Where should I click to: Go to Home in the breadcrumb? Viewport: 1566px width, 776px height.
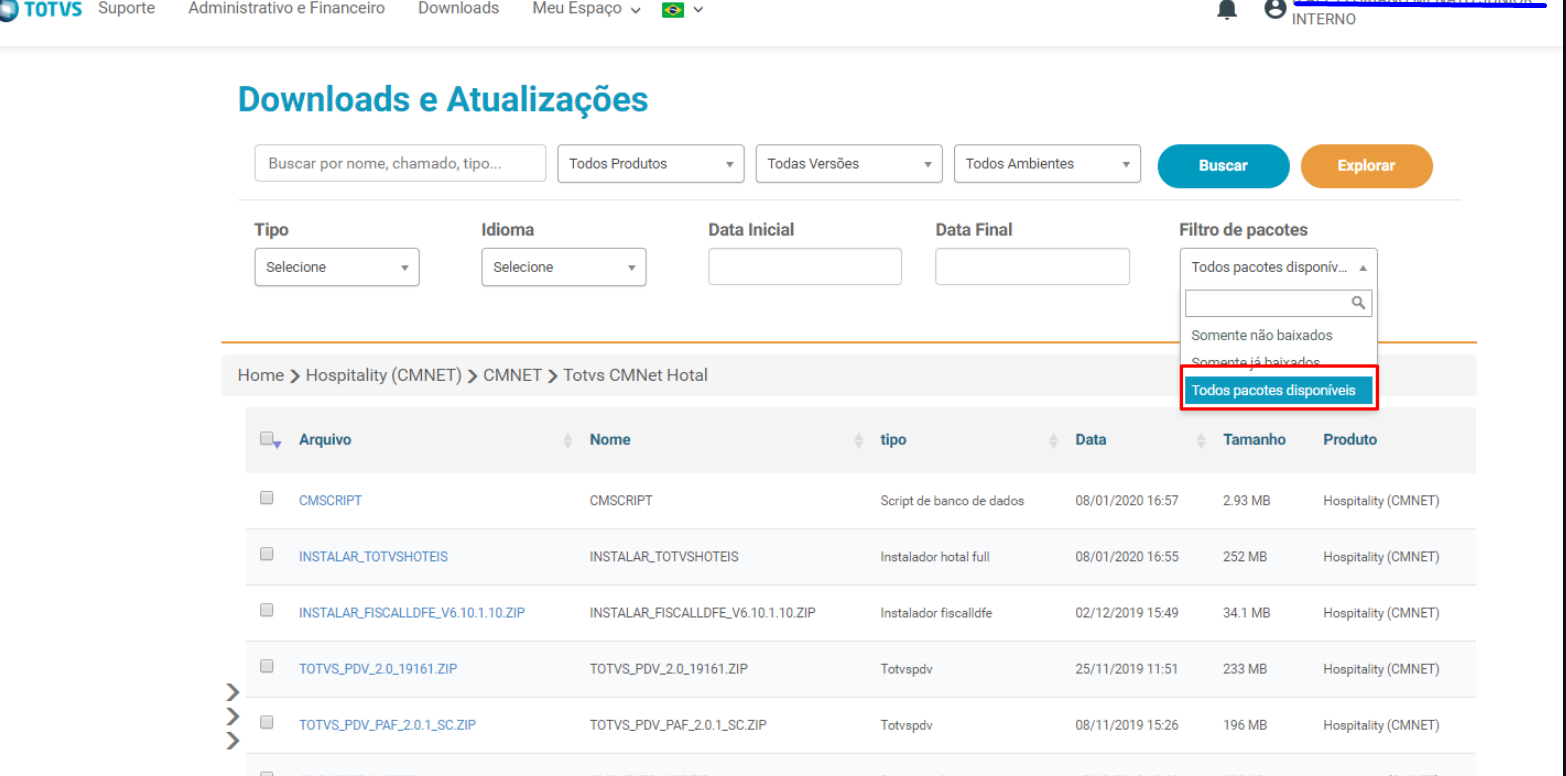[261, 375]
